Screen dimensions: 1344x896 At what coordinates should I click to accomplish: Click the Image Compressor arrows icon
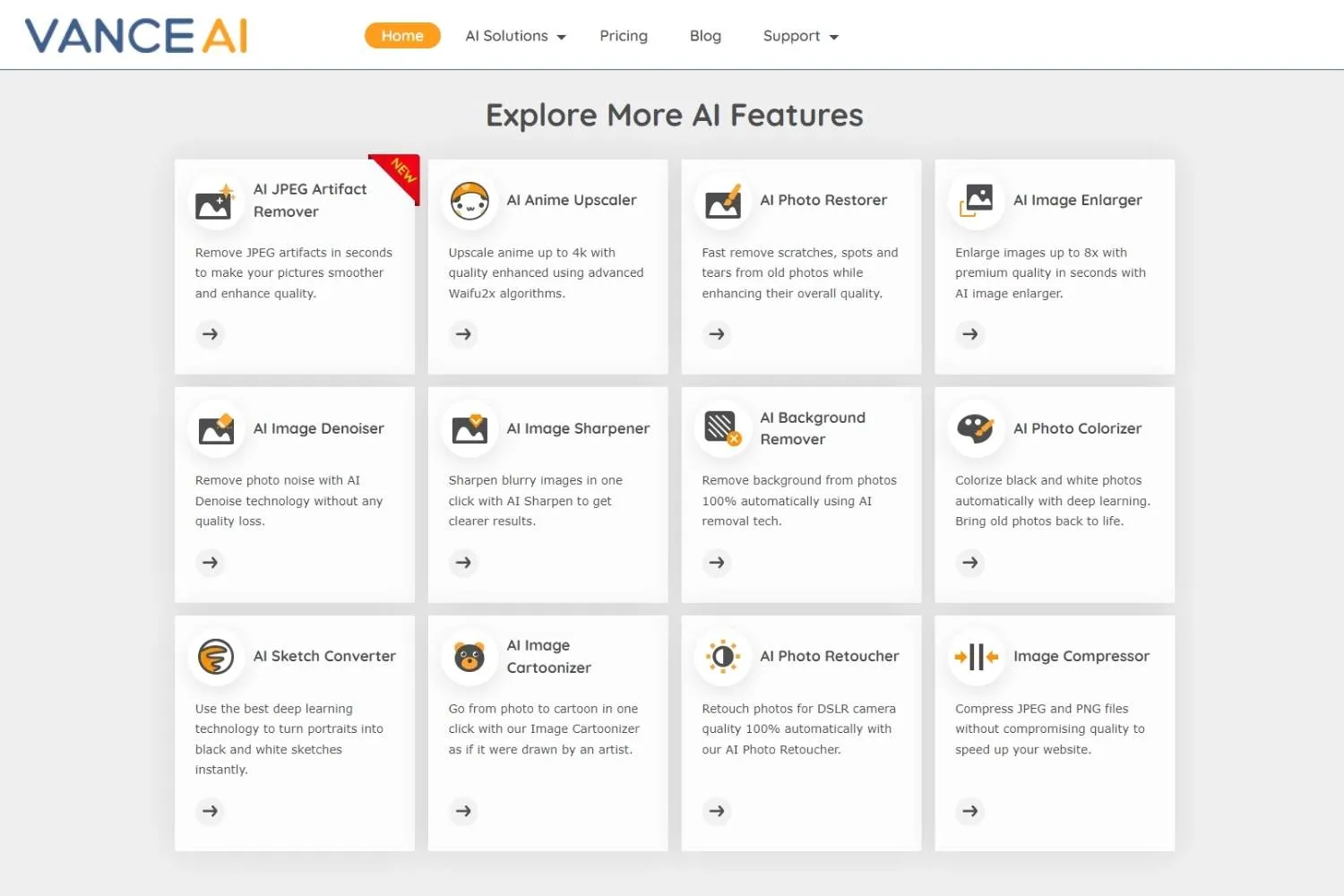point(977,657)
